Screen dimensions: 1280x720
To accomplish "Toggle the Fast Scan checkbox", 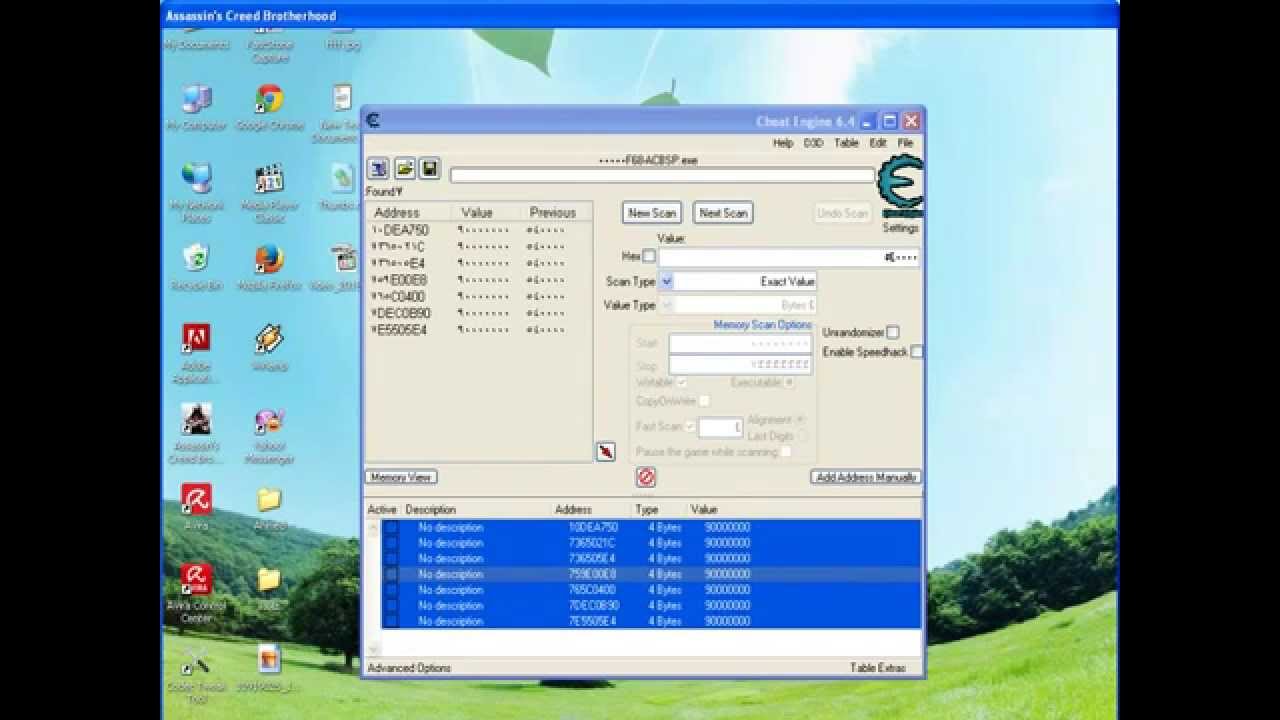I will coord(689,427).
